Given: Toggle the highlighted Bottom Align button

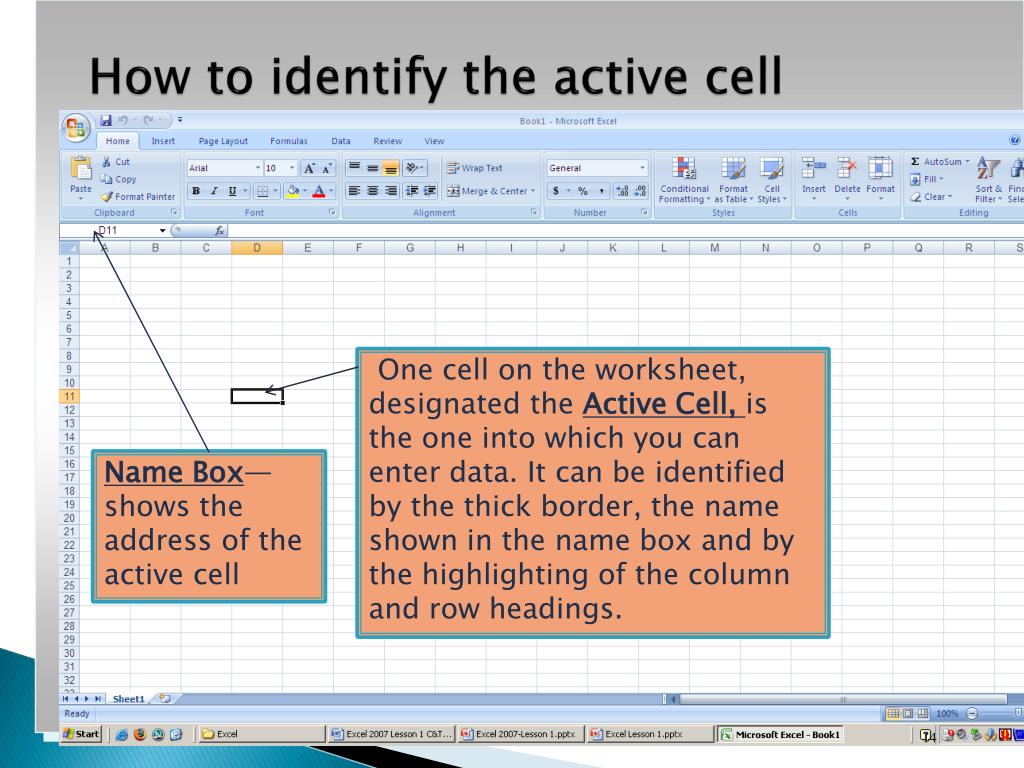Looking at the screenshot, I should [391, 168].
